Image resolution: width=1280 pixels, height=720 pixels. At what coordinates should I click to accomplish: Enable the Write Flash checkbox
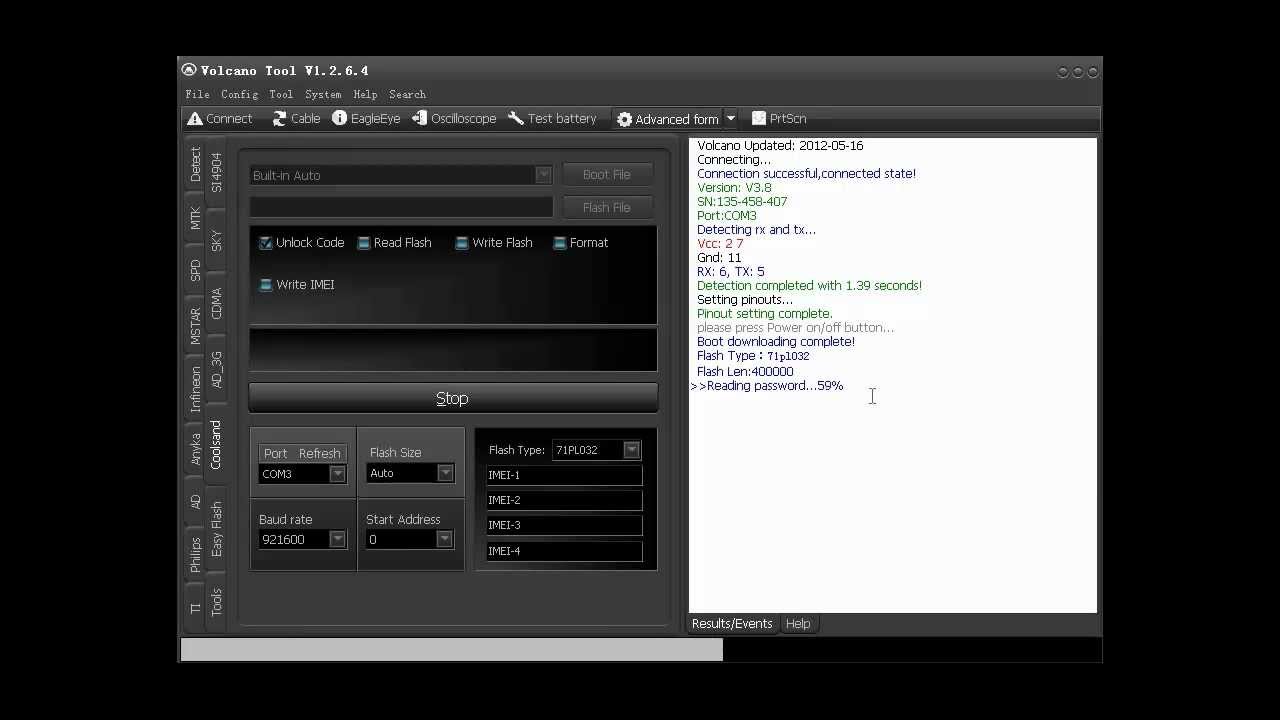(x=462, y=243)
